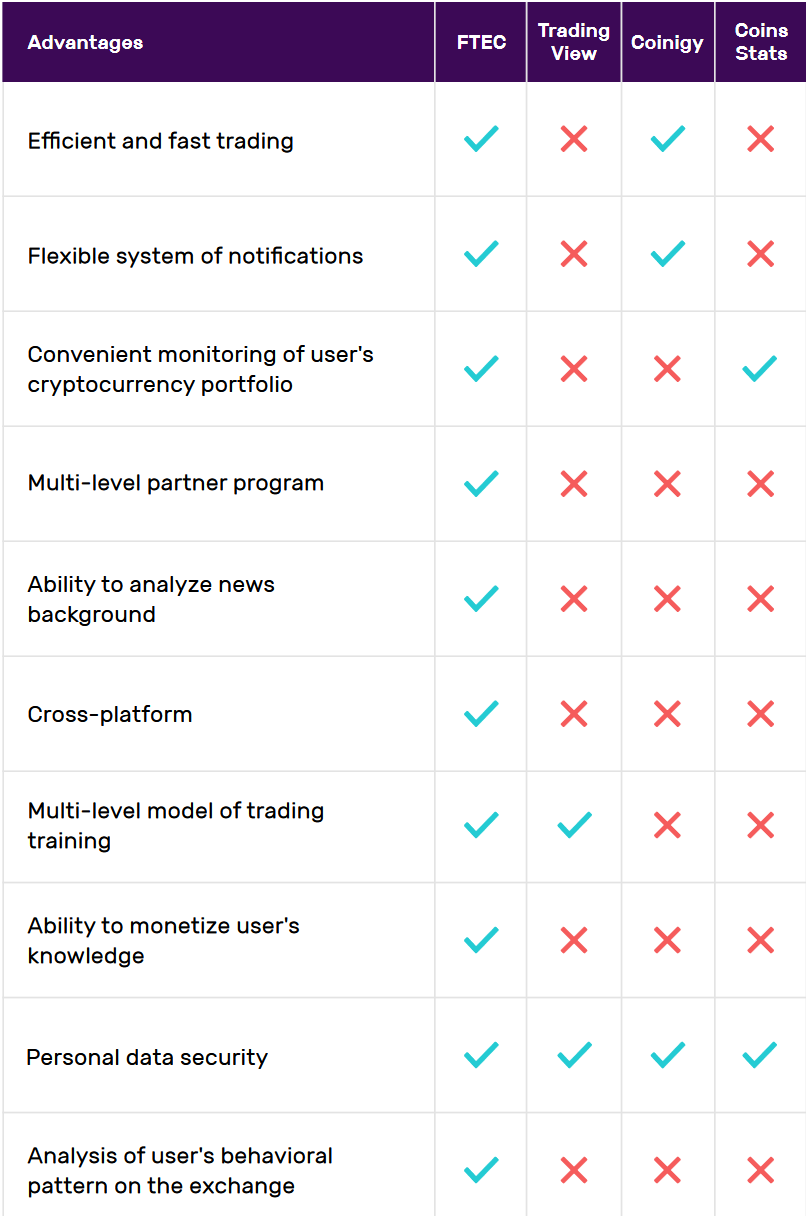Click FTEC checkmark for behavioral pattern analysis row
Image resolution: width=806 pixels, height=1230 pixels.
481,1170
